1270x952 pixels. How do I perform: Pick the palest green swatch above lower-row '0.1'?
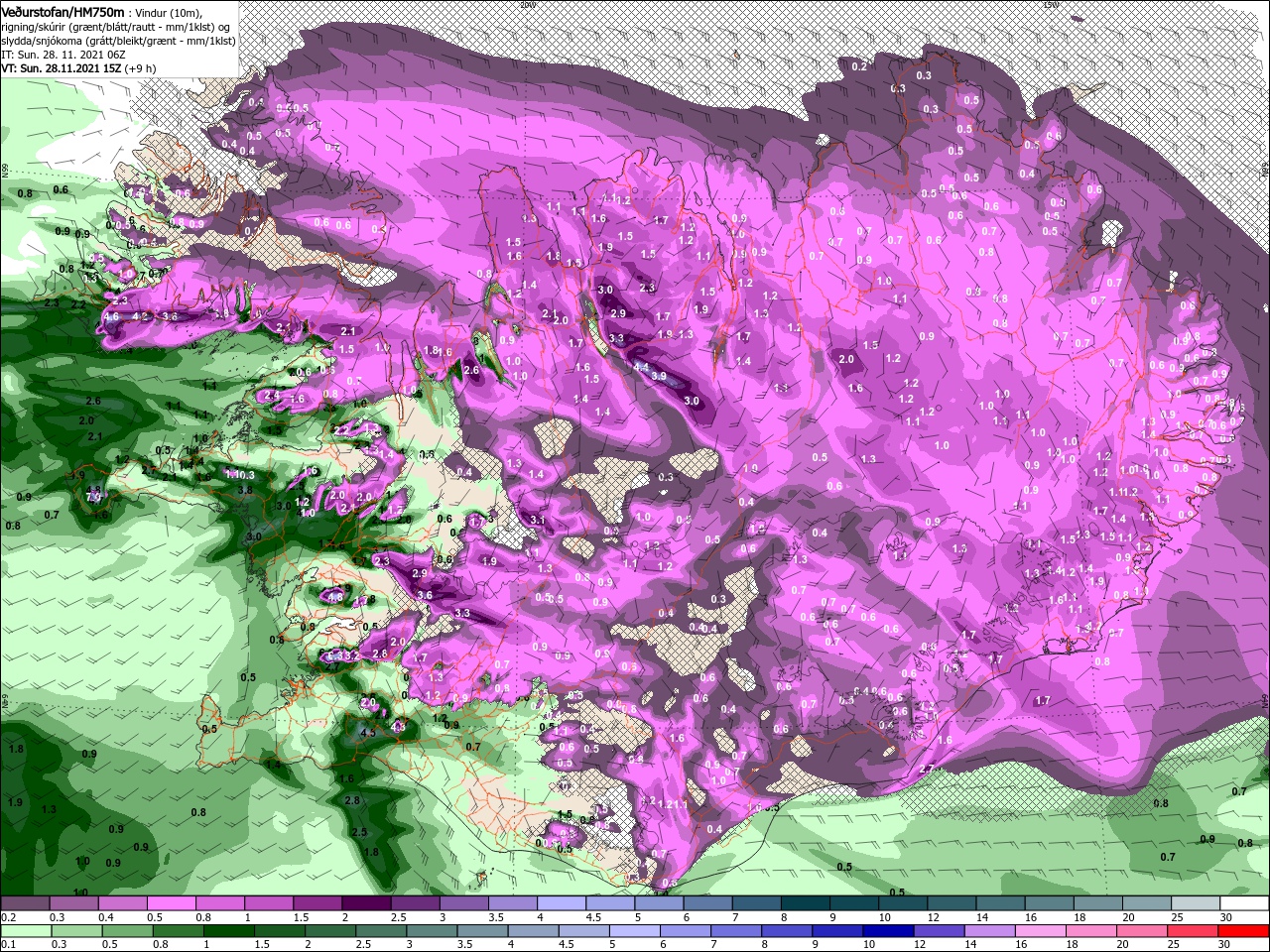click(26, 931)
